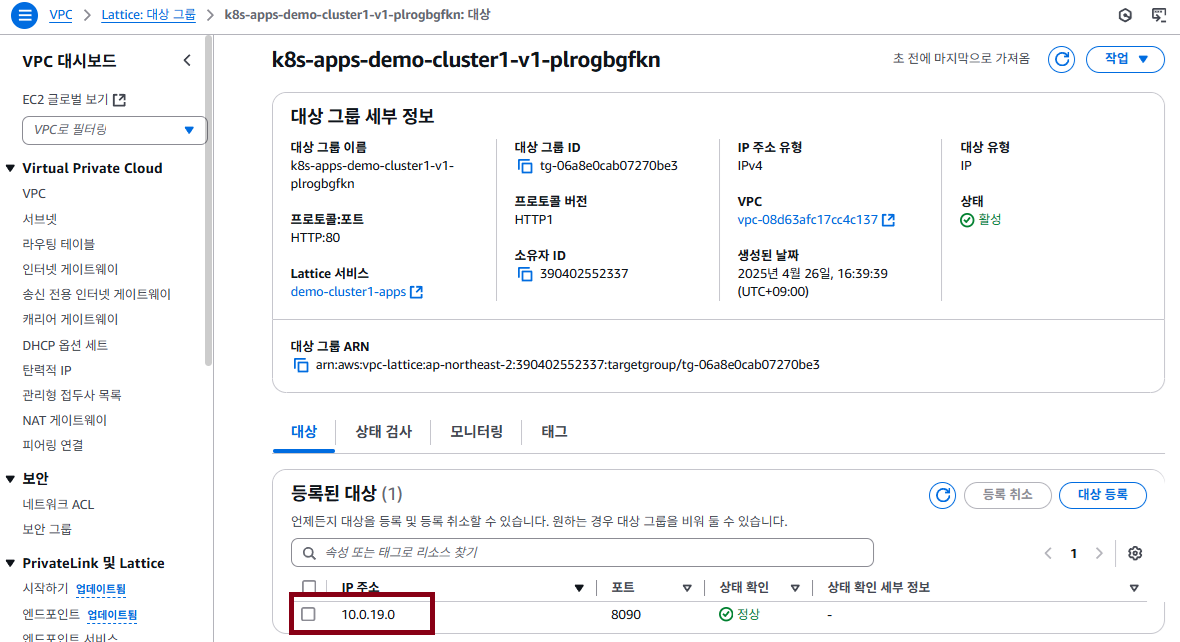Copy the target group ID
This screenshot has height=642, width=1180.
525,166
